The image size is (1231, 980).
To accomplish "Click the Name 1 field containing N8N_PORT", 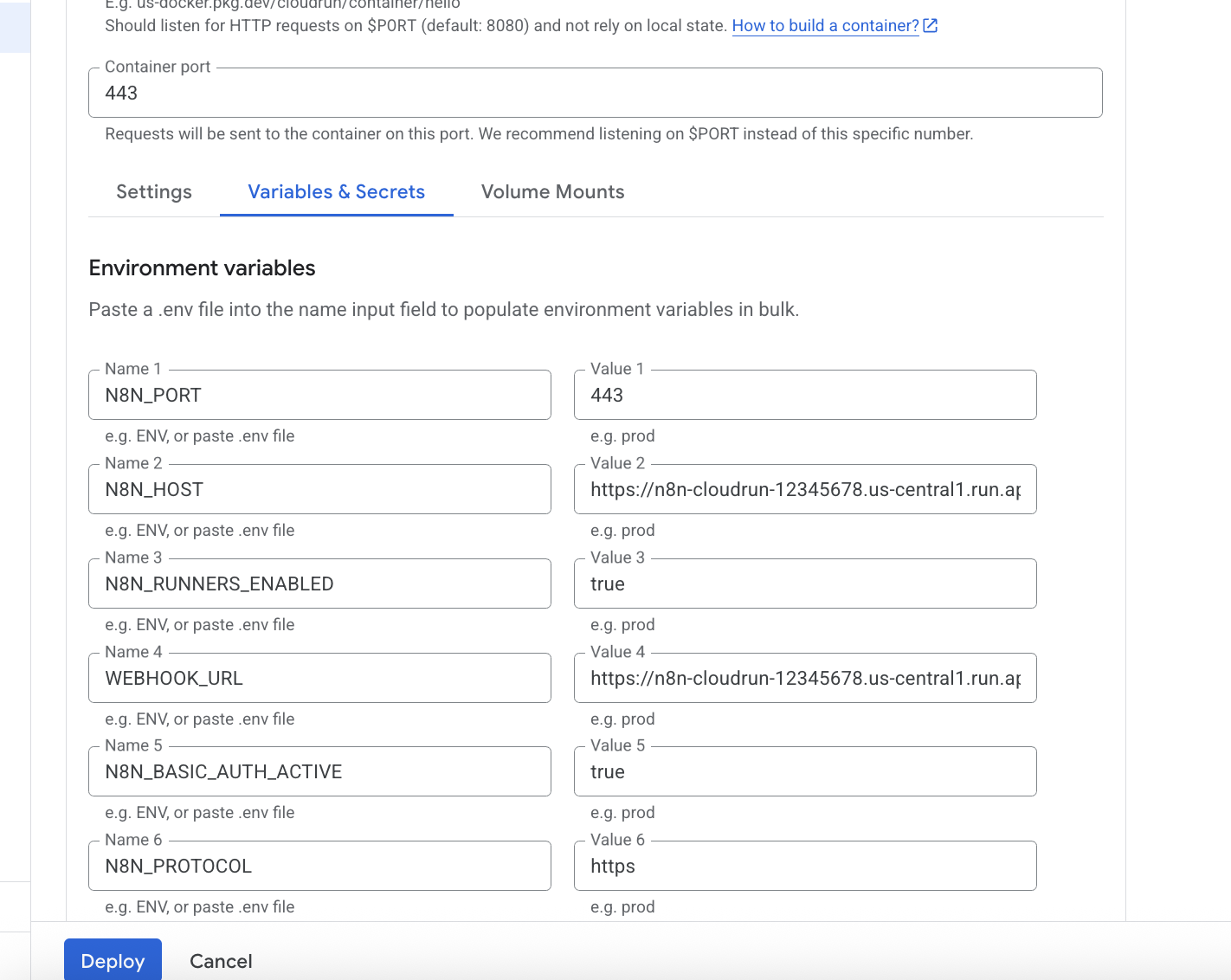I will pyautogui.click(x=319, y=395).
